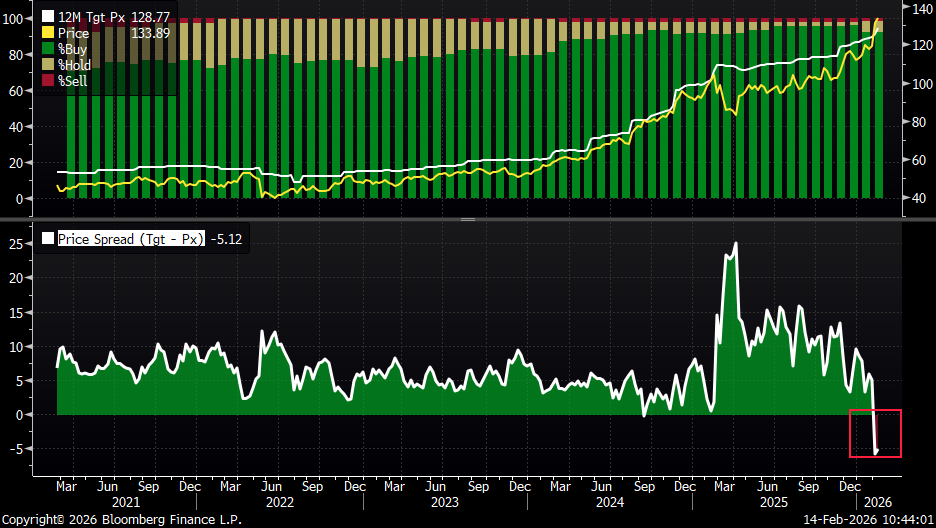Click the 2026 year label on axis

pyautogui.click(x=878, y=502)
